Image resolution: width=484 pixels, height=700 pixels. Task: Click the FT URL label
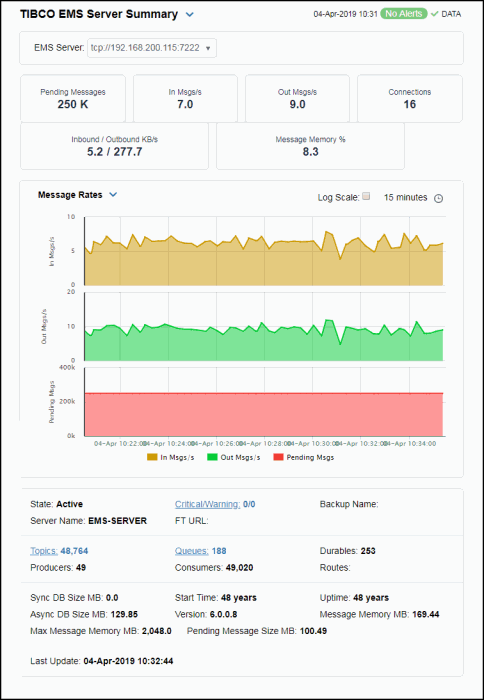tap(192, 521)
